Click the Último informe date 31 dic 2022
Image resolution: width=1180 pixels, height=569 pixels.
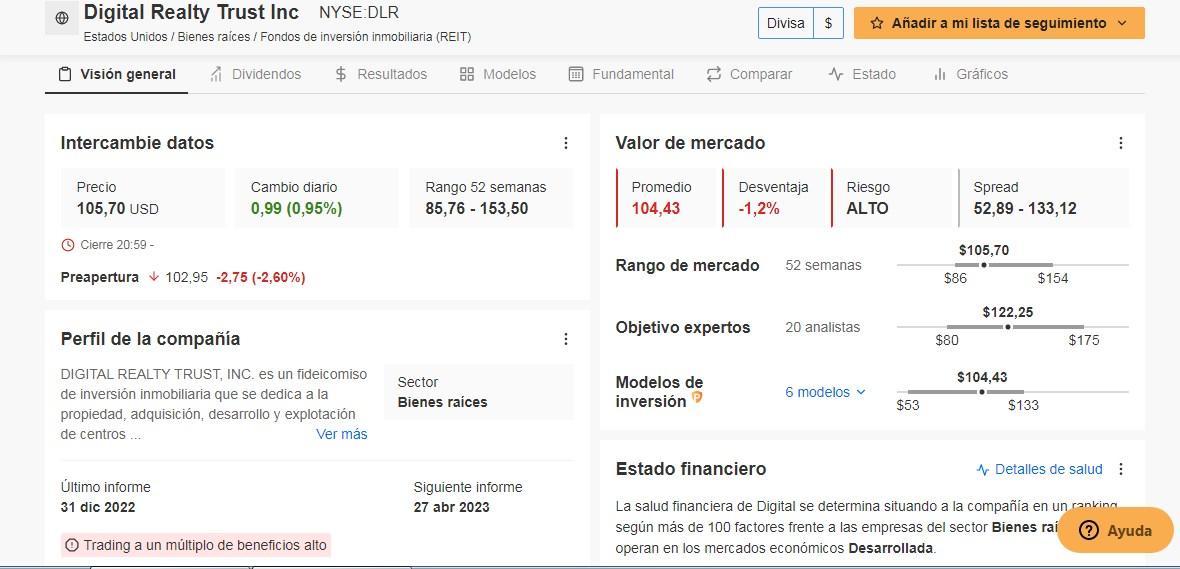click(x=98, y=507)
